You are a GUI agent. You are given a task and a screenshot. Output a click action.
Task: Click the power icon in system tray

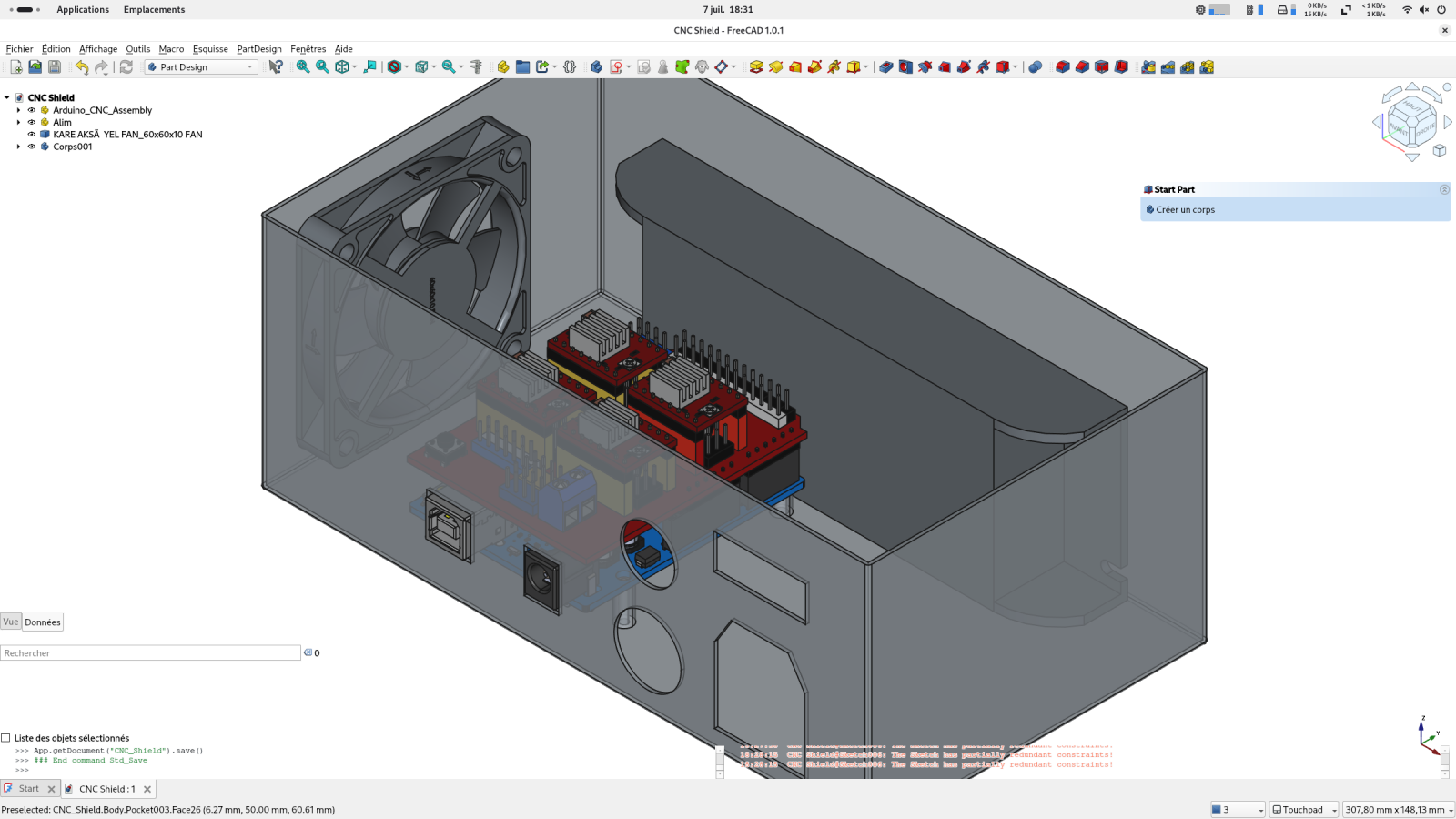pyautogui.click(x=1441, y=9)
